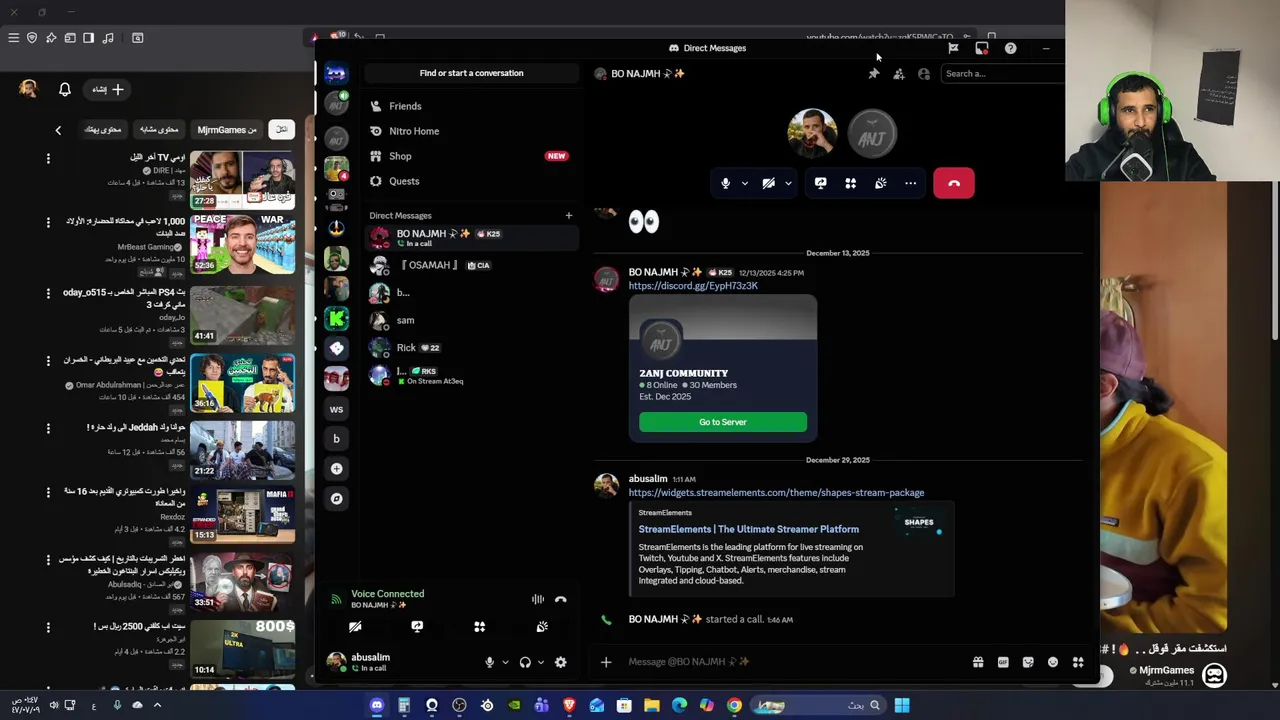This screenshot has height=720, width=1280.
Task: Share screen from Voice Connected panel
Action: (417, 626)
